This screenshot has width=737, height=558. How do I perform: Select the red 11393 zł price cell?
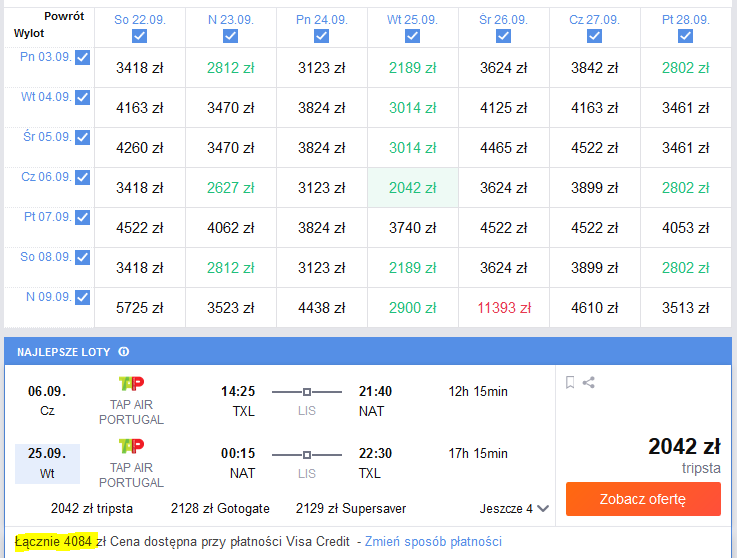(504, 308)
